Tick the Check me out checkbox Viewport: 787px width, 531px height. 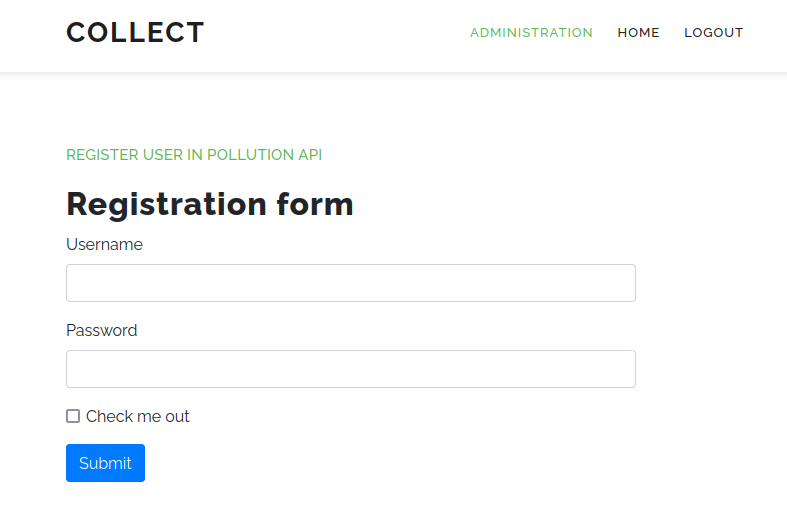73,416
